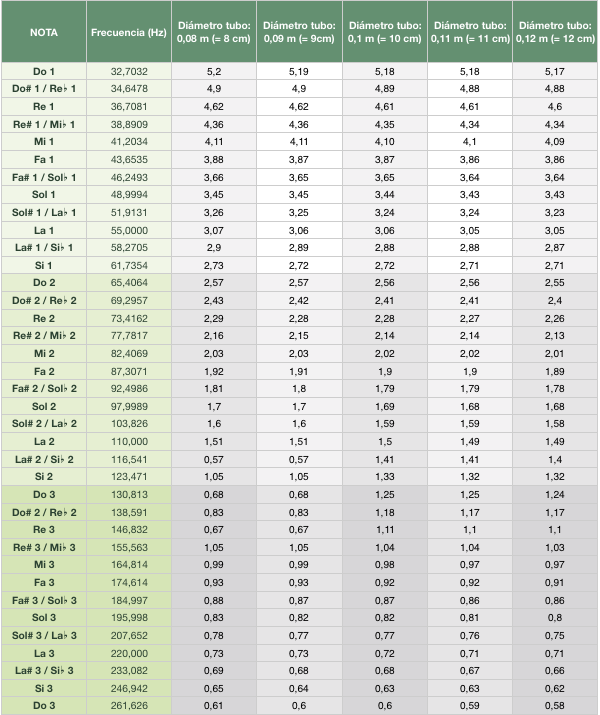Image resolution: width=600 pixels, height=715 pixels.
Task: Click the Diámetro tubo 0,12 m header
Action: pos(555,32)
